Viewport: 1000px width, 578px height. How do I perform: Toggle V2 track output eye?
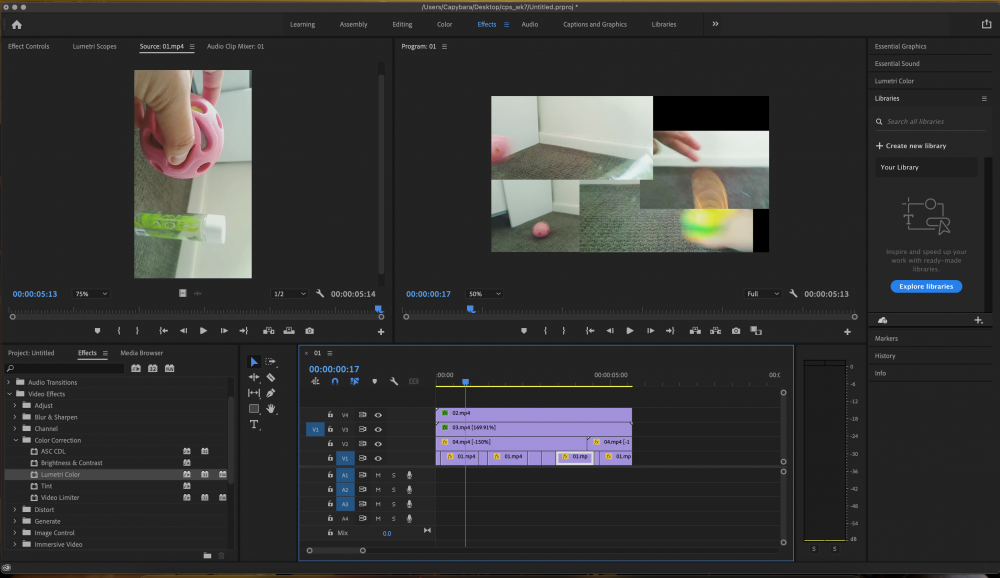tap(378, 443)
